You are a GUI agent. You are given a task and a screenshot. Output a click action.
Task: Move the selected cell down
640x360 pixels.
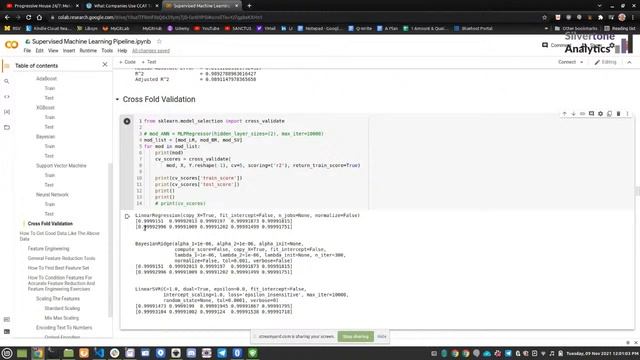coord(573,114)
